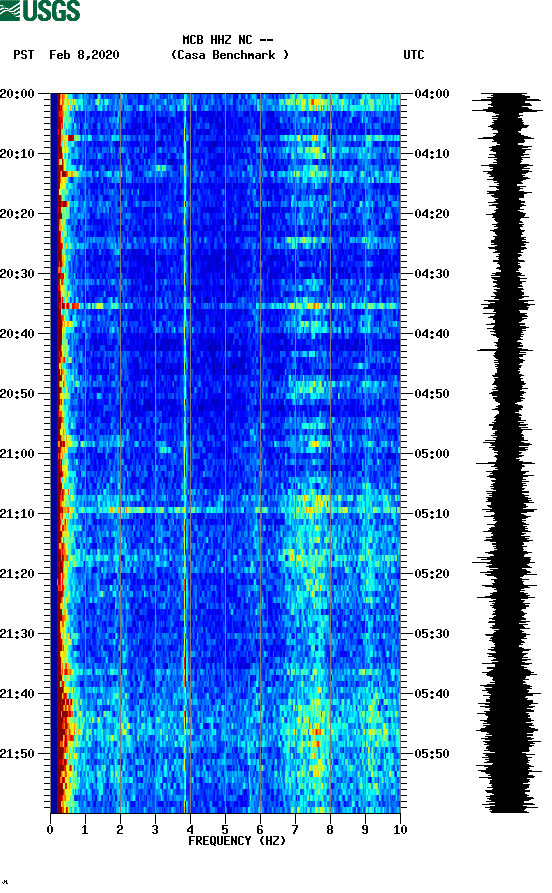Click the 20:50 PST time label
The width and height of the screenshot is (552, 893).
17,394
